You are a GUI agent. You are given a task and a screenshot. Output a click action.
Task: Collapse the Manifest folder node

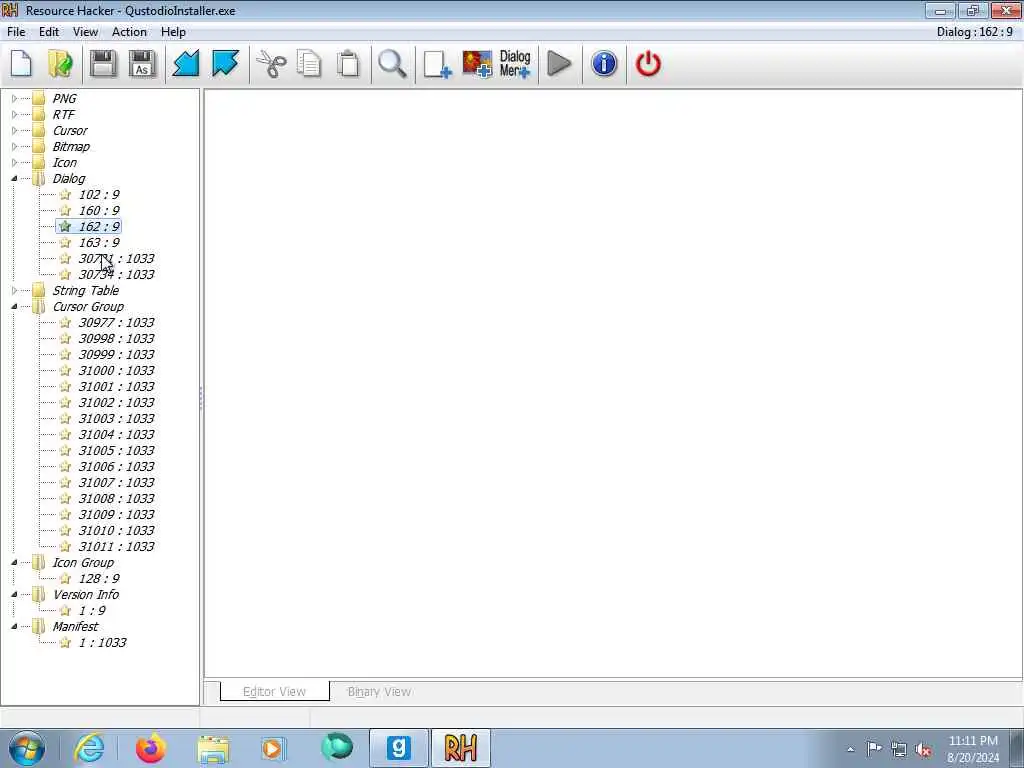click(14, 627)
